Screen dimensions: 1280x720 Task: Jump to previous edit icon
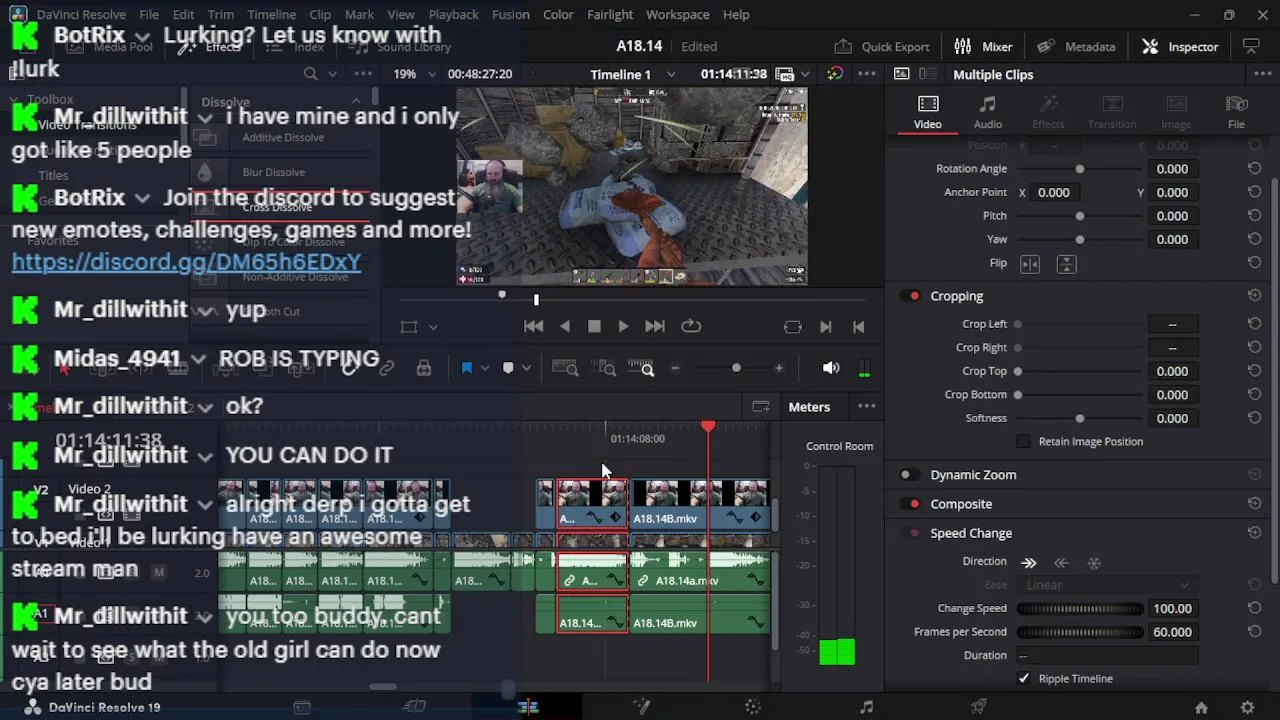pyautogui.click(x=858, y=326)
